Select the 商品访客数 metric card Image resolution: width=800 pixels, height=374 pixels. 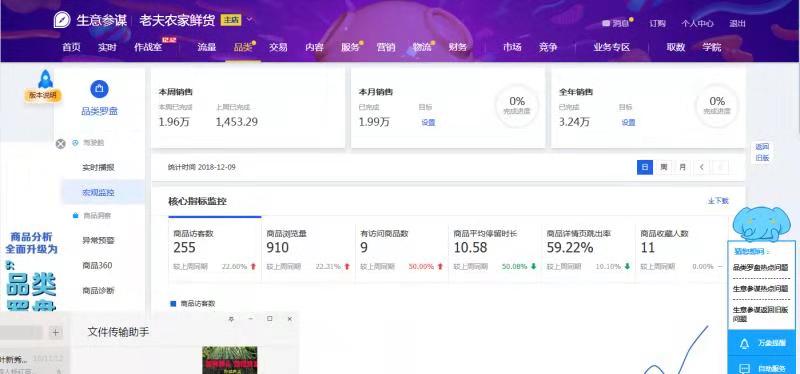(215, 249)
